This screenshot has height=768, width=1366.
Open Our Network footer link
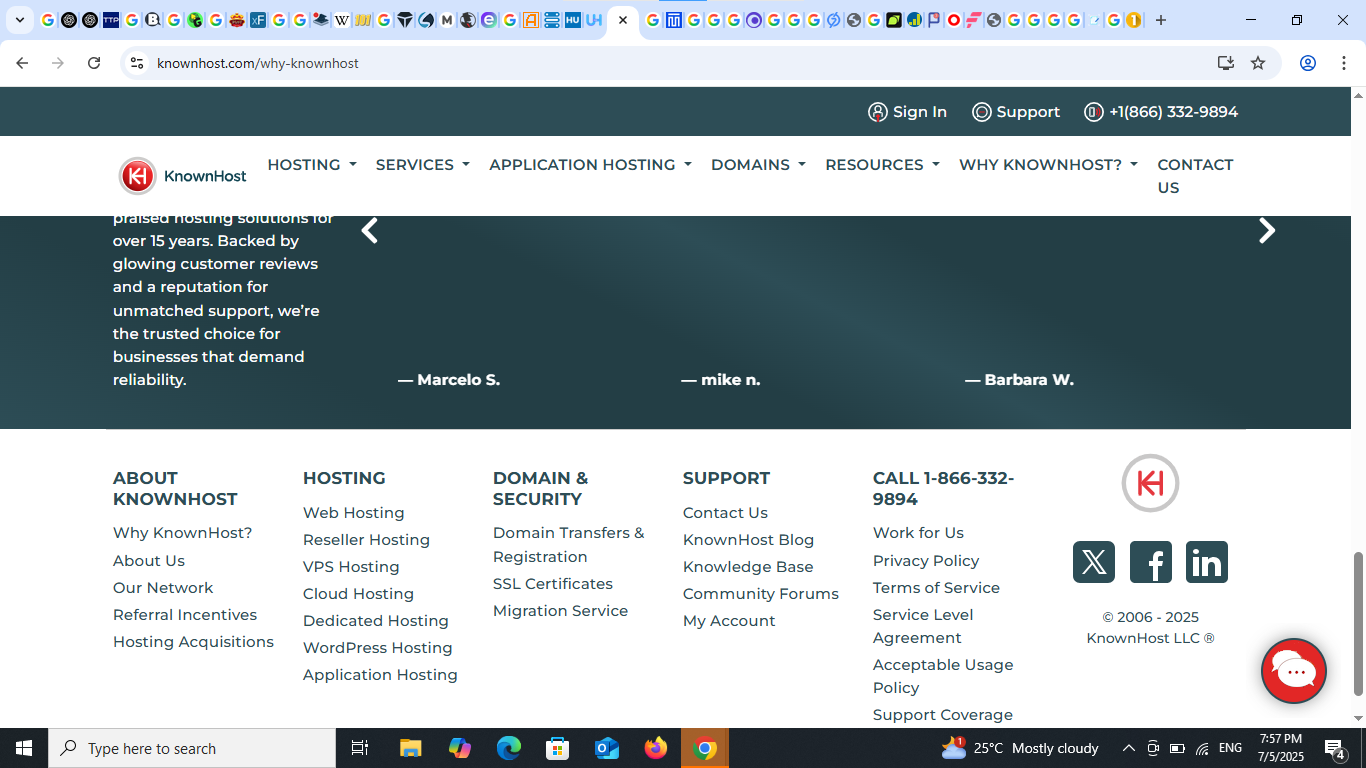click(x=163, y=588)
